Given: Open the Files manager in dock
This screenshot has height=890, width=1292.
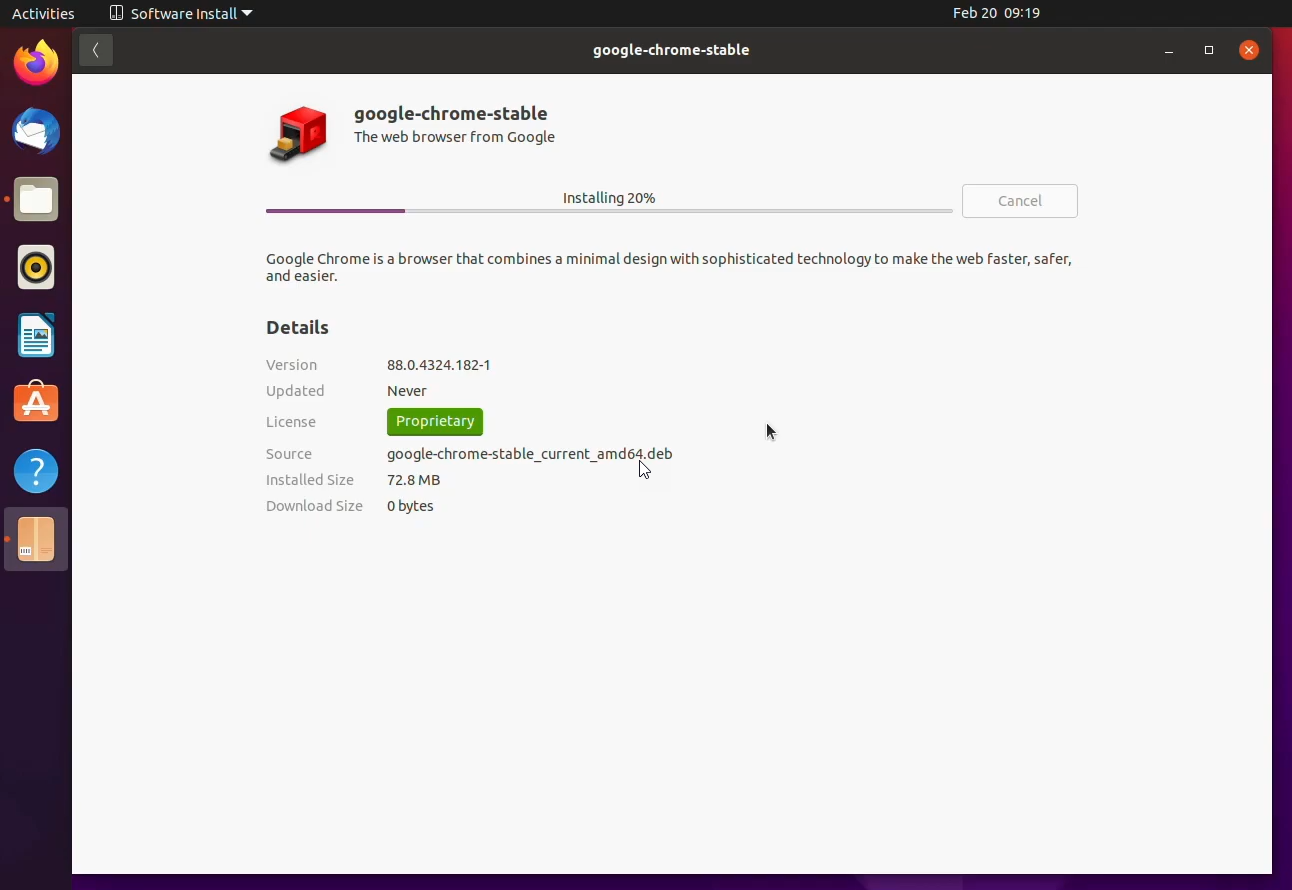Looking at the screenshot, I should pos(36,200).
